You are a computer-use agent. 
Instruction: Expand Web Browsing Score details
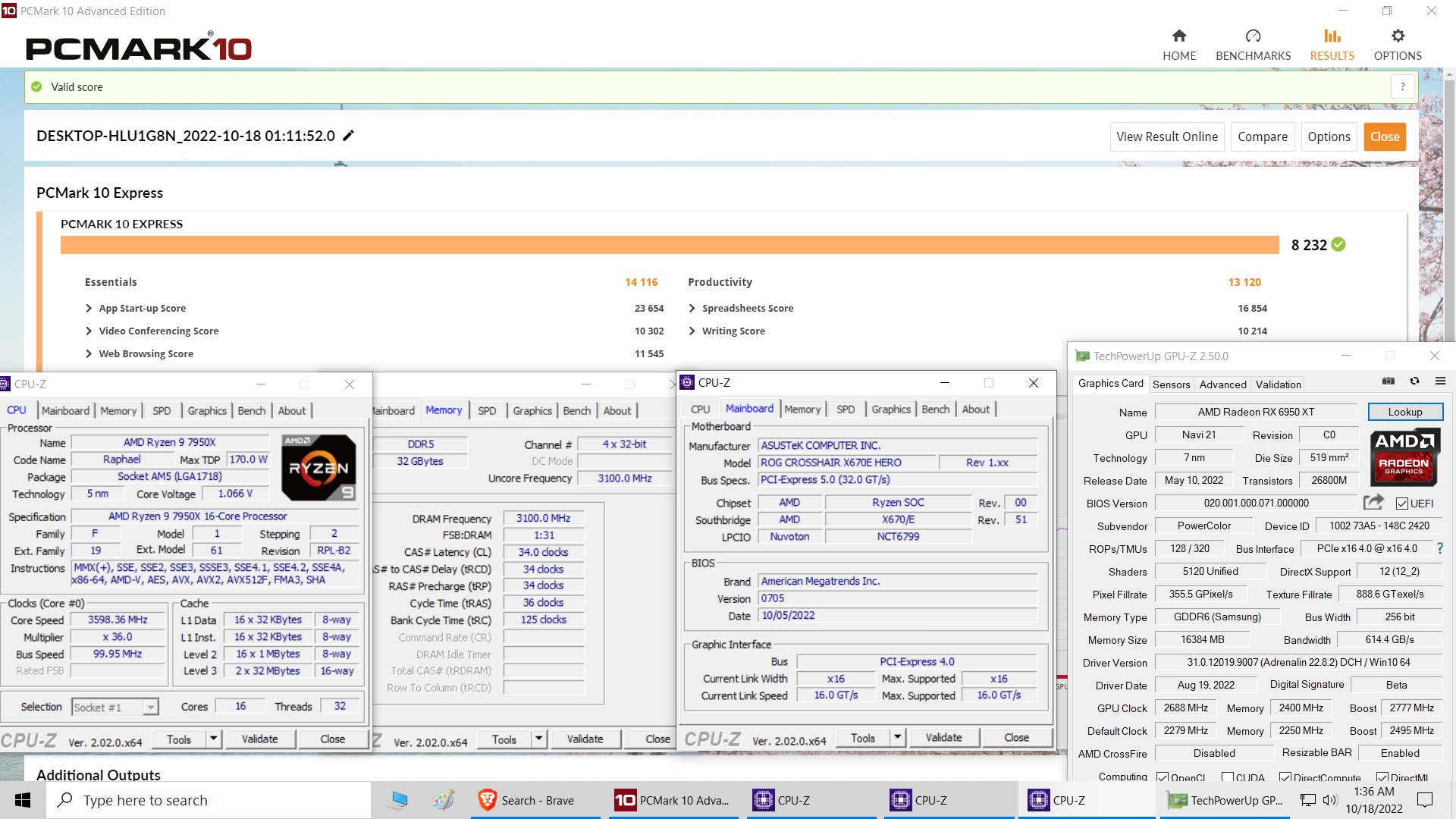pos(89,353)
